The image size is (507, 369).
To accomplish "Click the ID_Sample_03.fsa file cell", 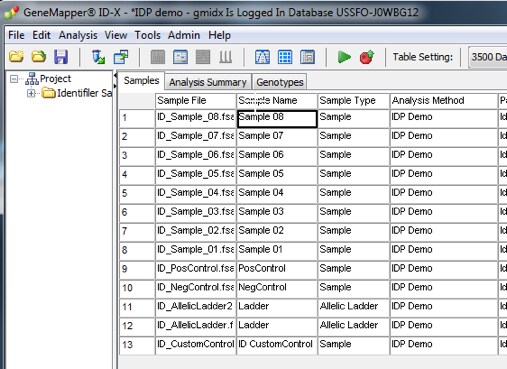I will pos(195,213).
